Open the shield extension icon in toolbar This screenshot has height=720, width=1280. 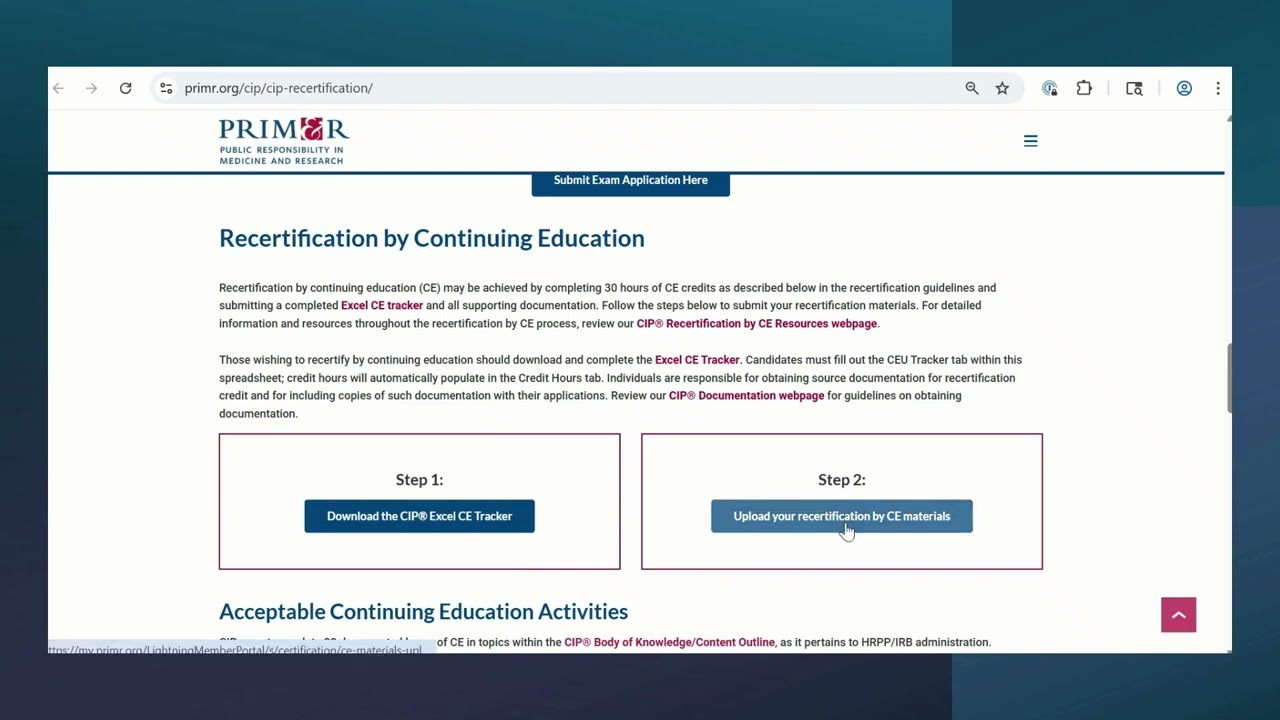(x=1049, y=88)
